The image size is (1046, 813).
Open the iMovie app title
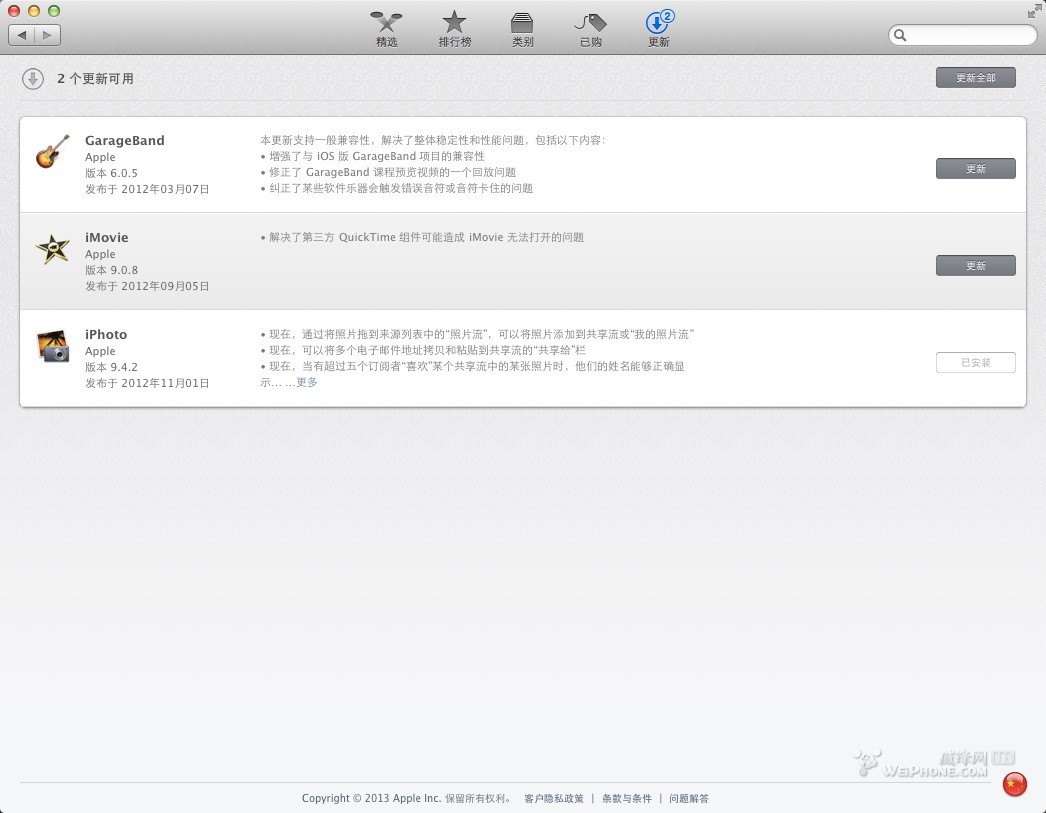pos(107,237)
